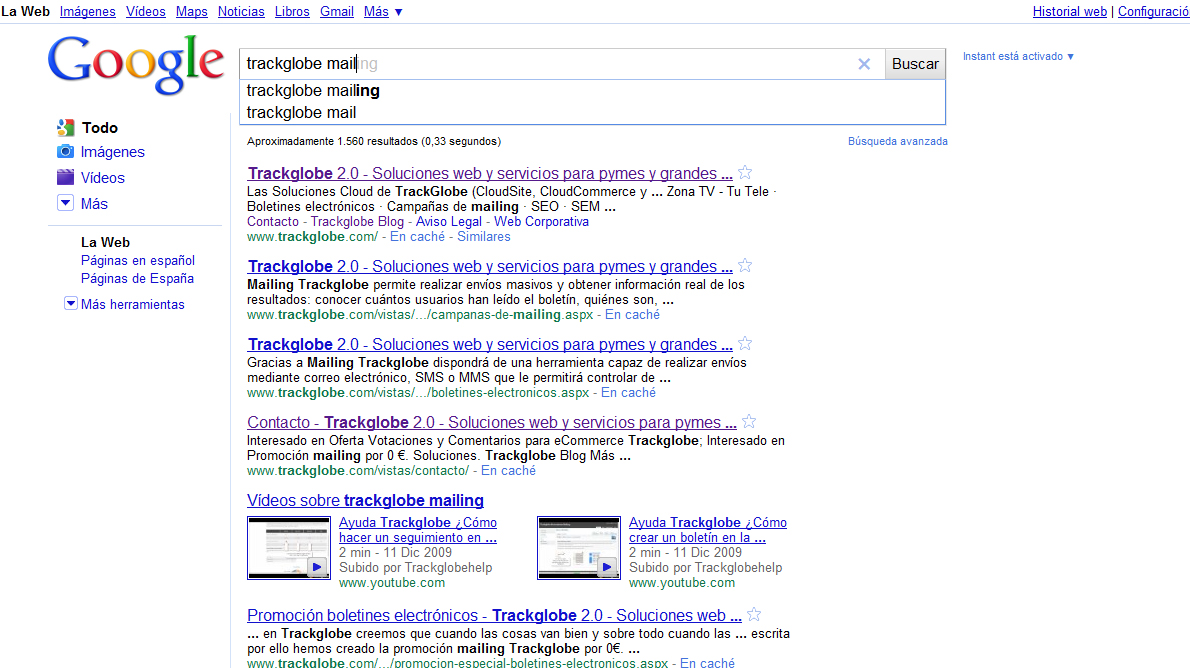Open the Web Corporativa sitelink

click(541, 222)
